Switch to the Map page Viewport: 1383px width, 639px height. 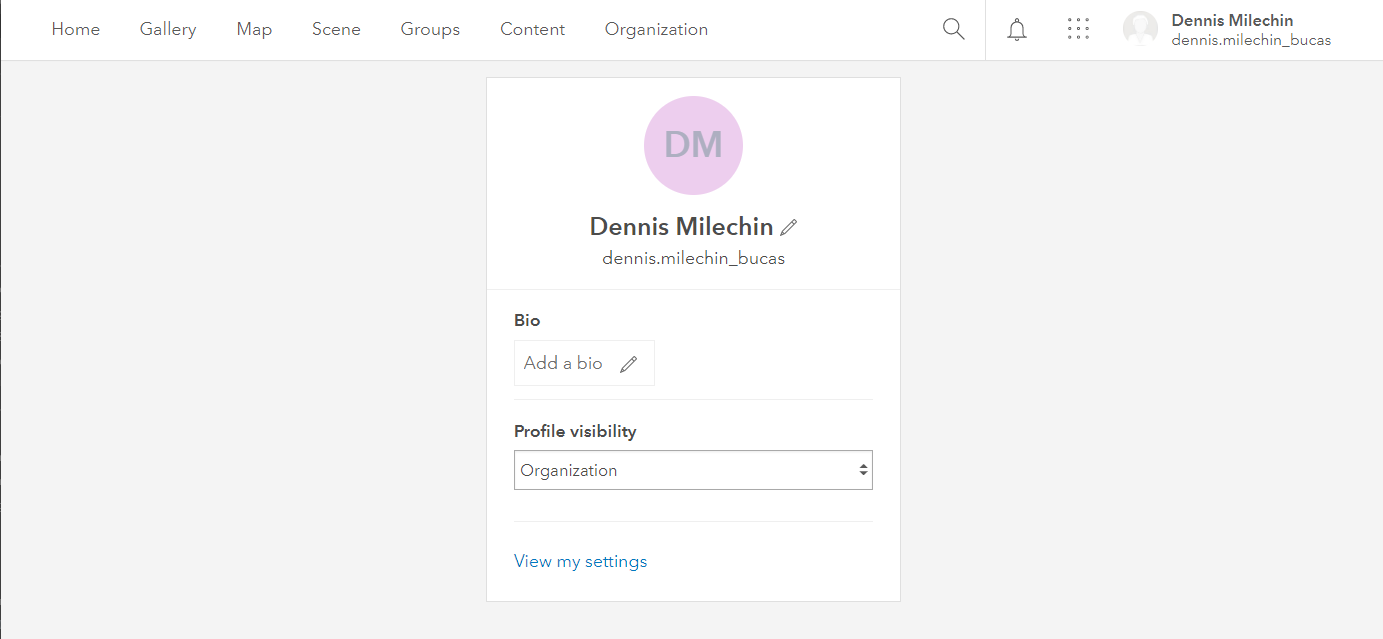[254, 30]
